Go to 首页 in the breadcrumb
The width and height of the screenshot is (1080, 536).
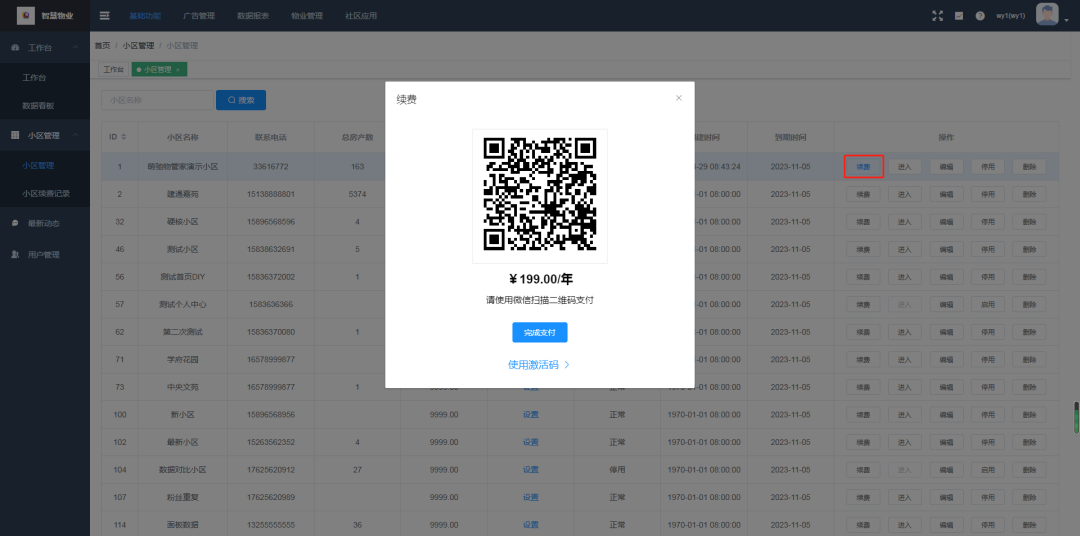[102, 45]
